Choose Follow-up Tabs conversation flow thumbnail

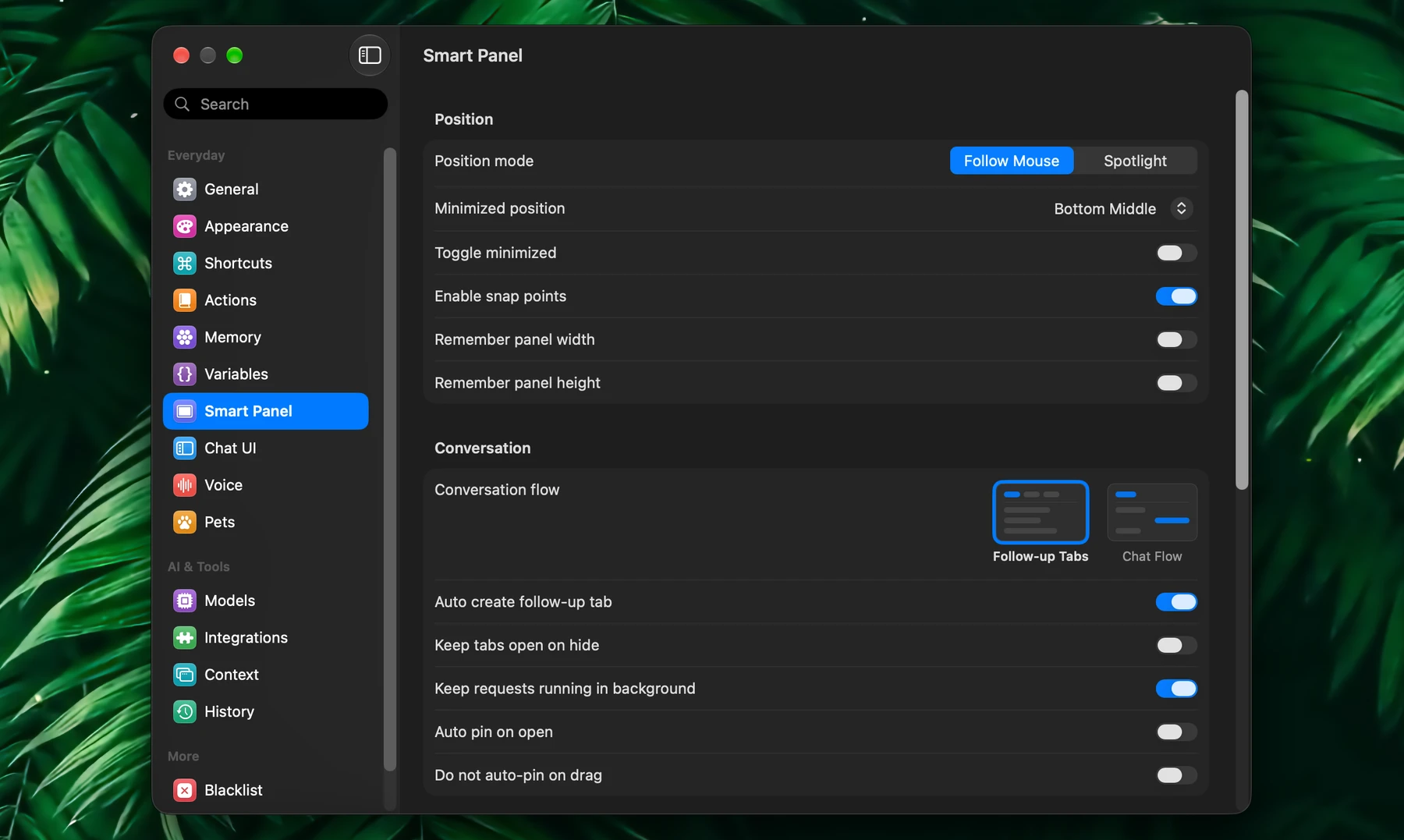tap(1041, 512)
